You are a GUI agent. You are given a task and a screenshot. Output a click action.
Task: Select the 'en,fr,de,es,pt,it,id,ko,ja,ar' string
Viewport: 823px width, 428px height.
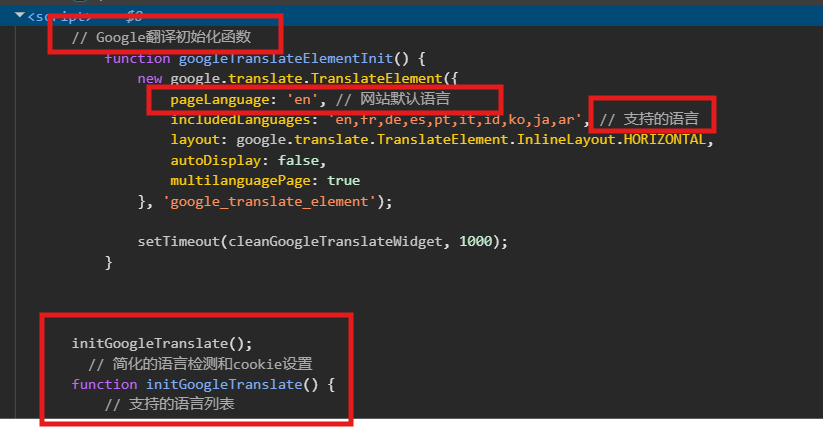coord(455,120)
